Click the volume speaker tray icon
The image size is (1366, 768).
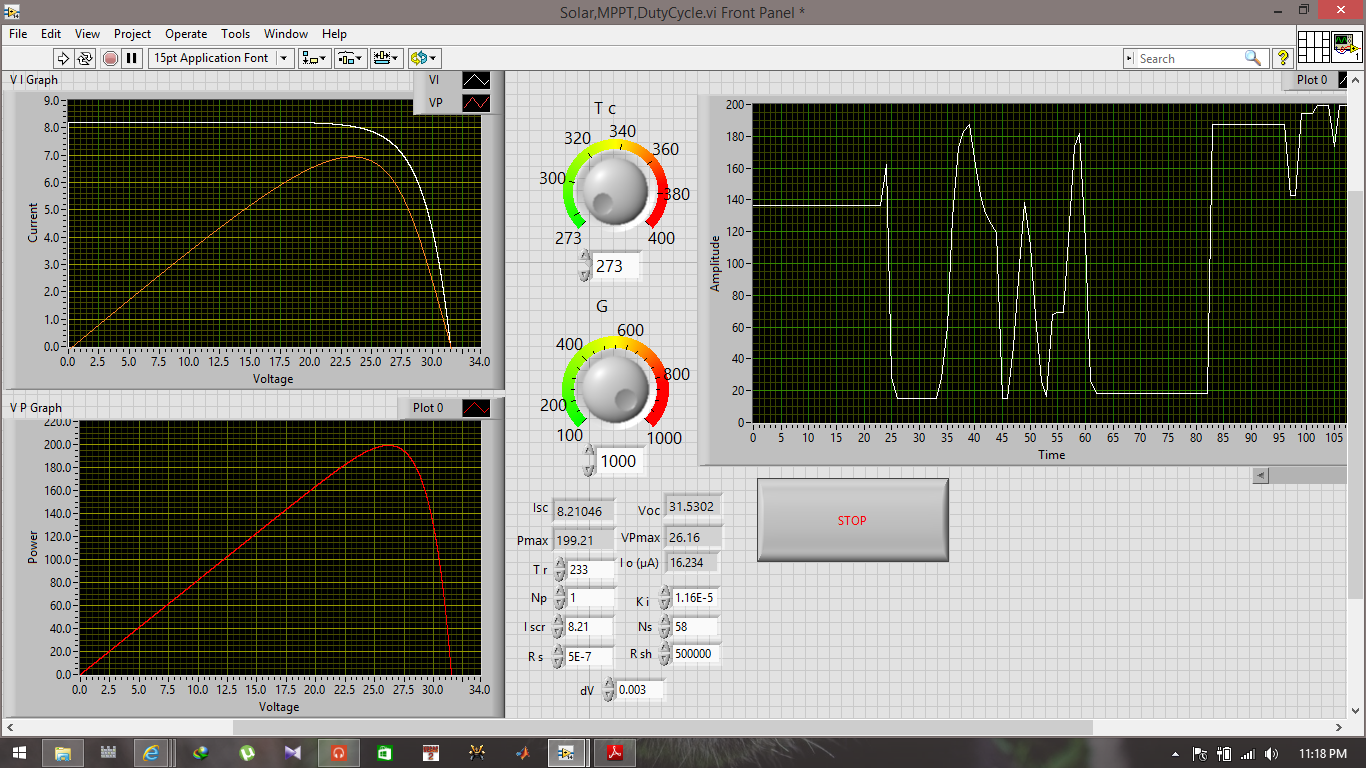click(x=1270, y=753)
